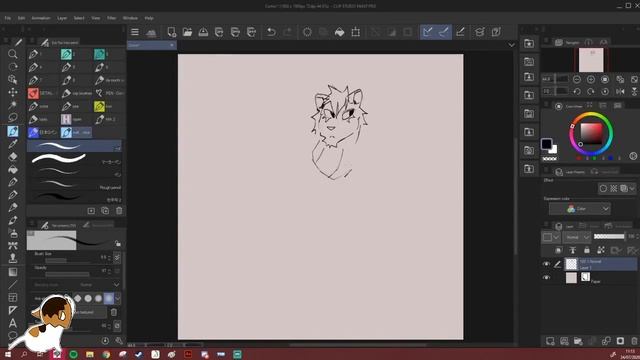Toggle Lock Layer in the Layer panel
The height and width of the screenshot is (360, 640).
[x=587, y=250]
